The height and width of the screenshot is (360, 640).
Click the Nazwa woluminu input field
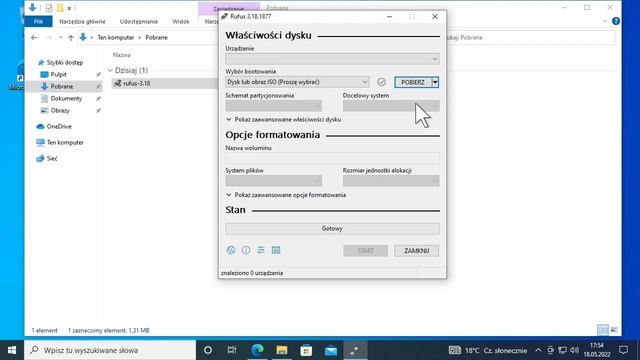click(332, 158)
